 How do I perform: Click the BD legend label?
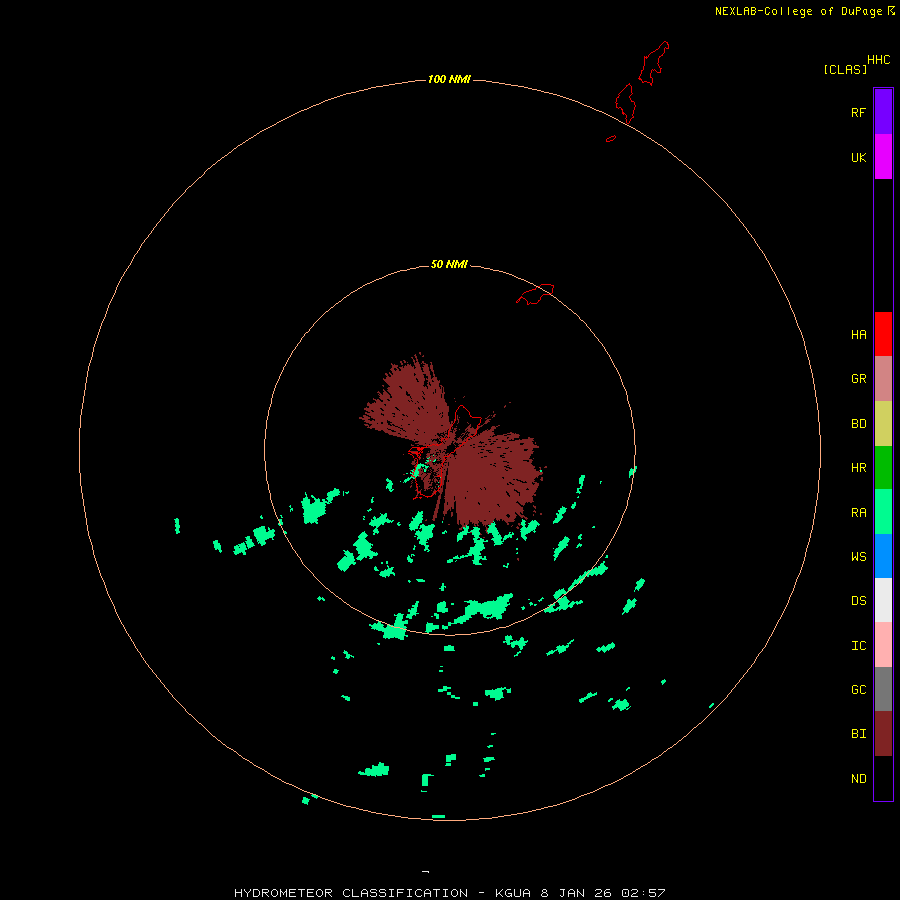point(858,424)
